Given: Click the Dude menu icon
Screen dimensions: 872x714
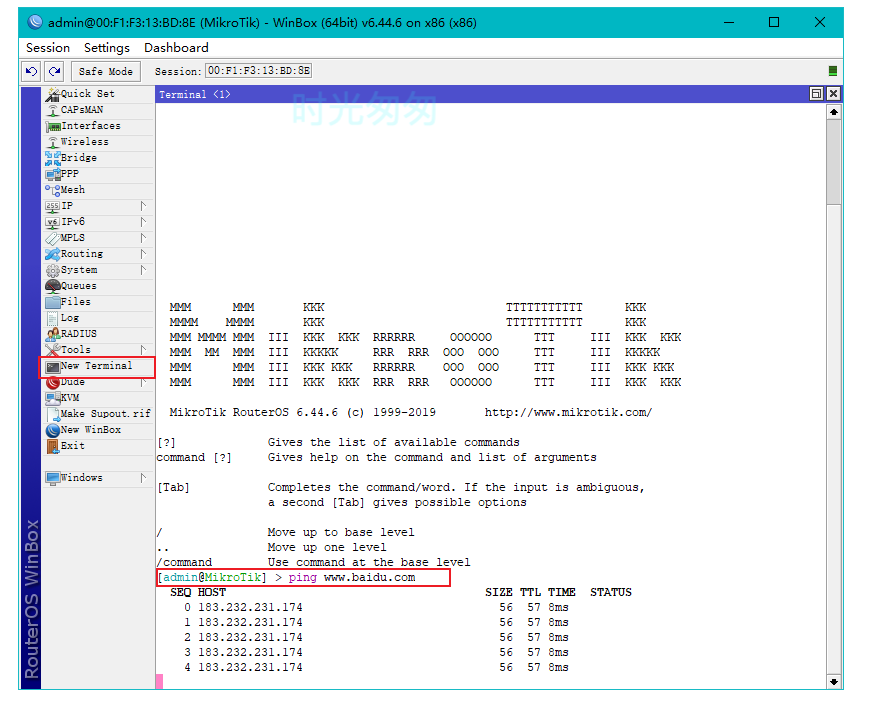Looking at the screenshot, I should (x=52, y=383).
